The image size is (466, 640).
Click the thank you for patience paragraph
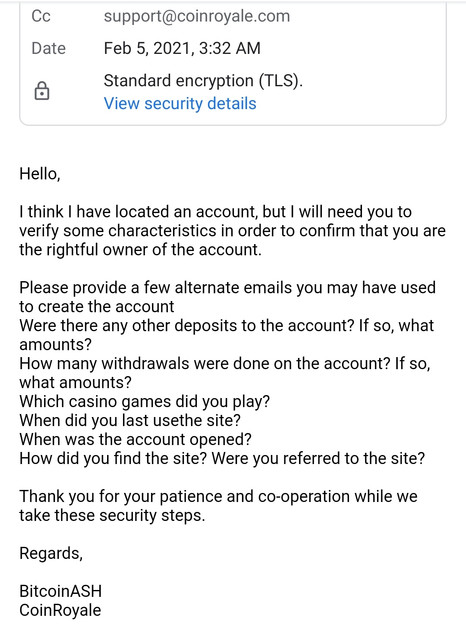pyautogui.click(x=218, y=506)
